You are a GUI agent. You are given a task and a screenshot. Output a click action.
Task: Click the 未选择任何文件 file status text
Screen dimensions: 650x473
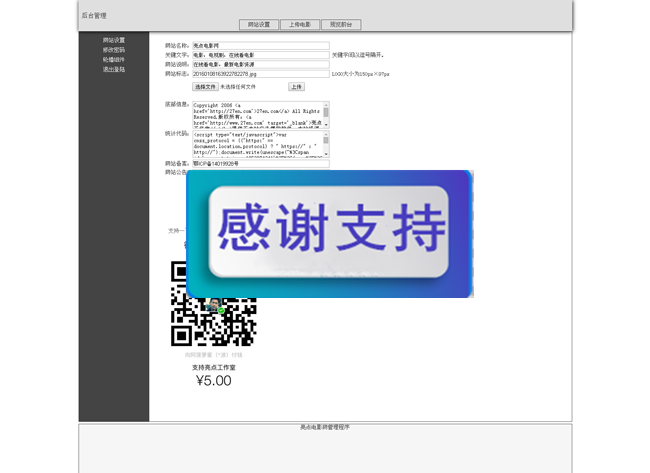[x=238, y=87]
